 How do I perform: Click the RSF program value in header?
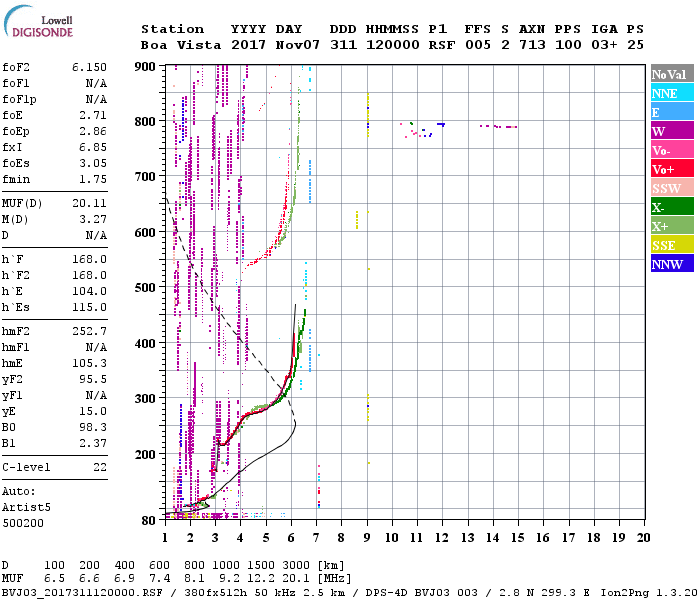[442, 45]
